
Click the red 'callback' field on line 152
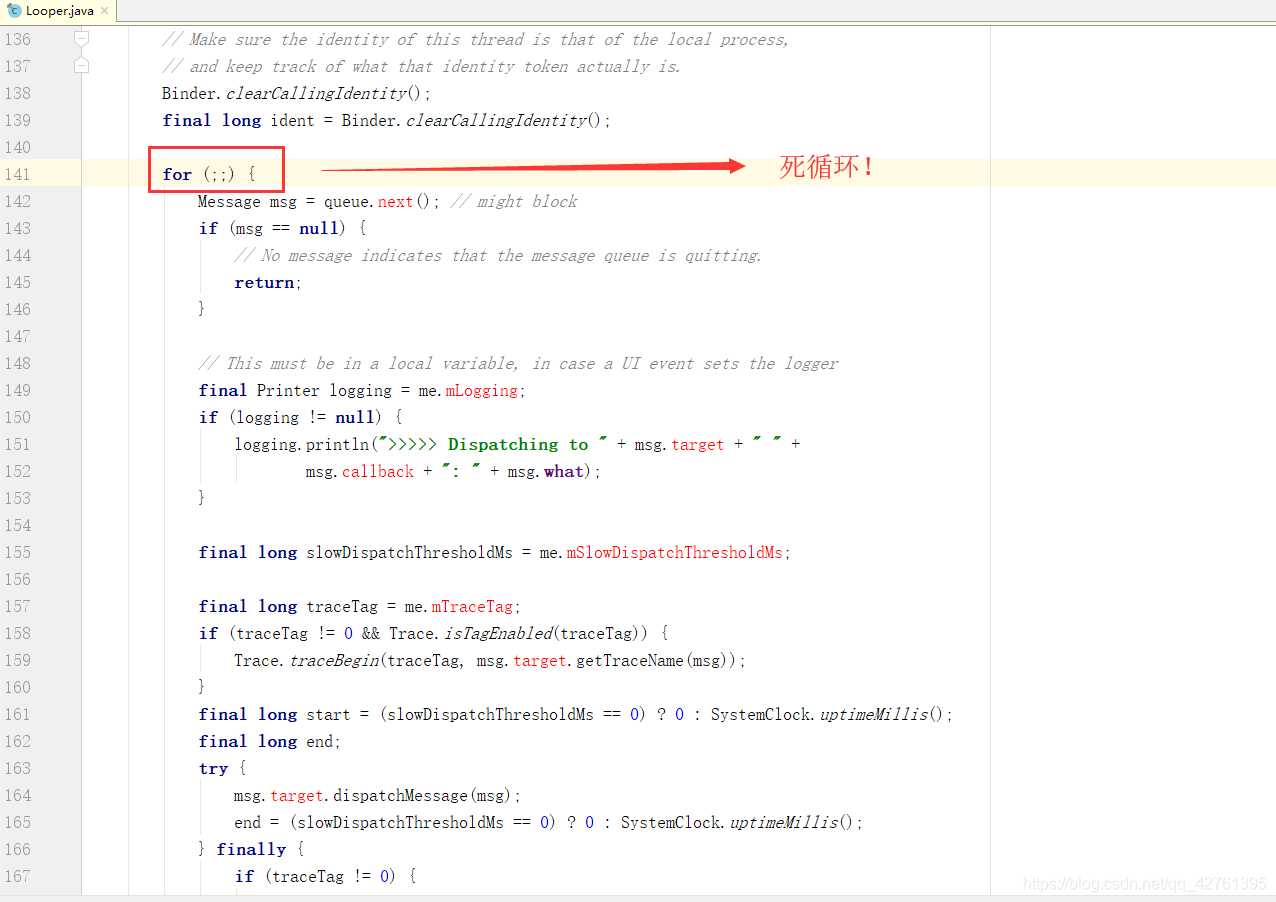pyautogui.click(x=378, y=471)
